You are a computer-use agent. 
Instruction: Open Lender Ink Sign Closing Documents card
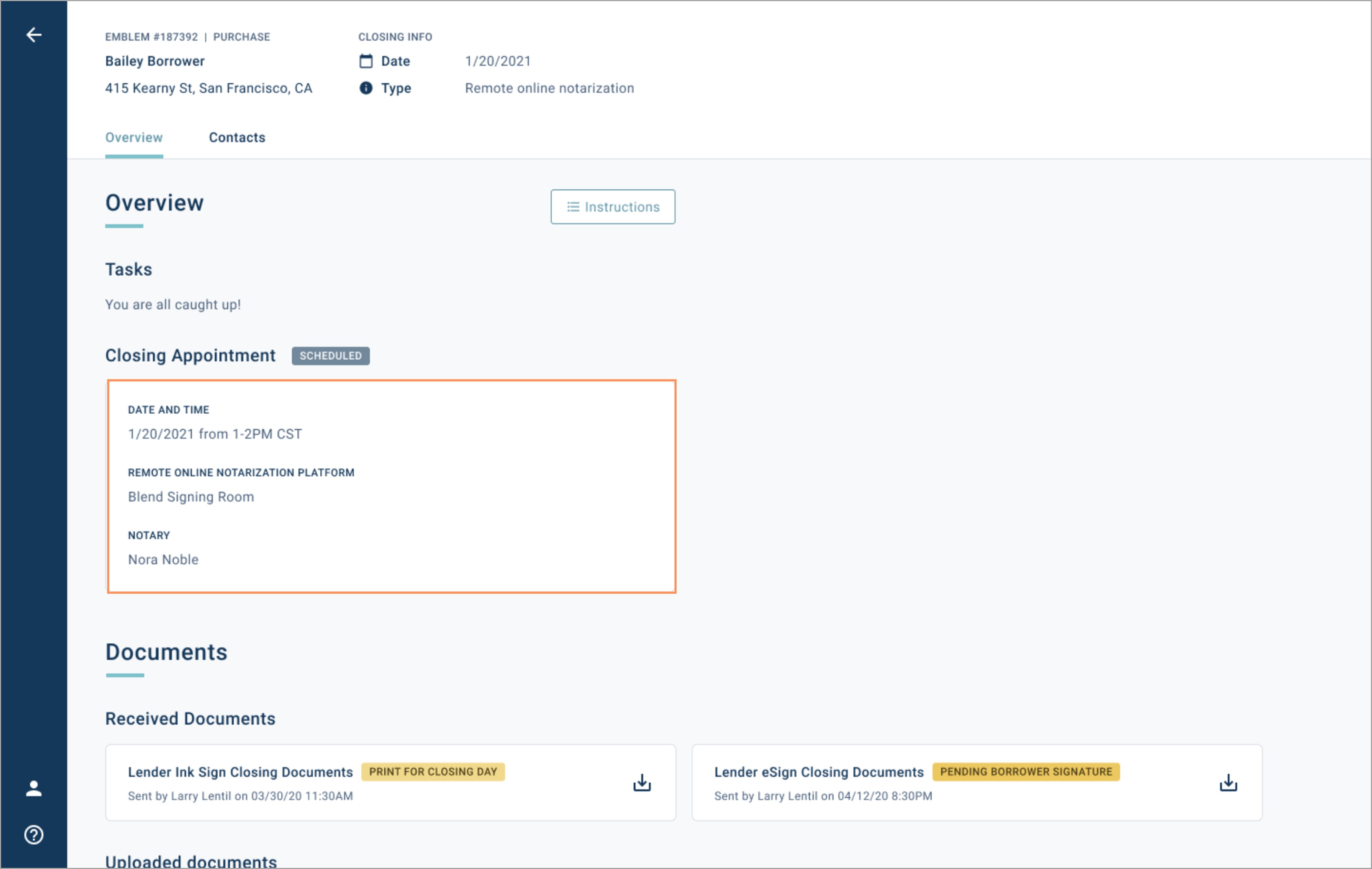click(240, 772)
